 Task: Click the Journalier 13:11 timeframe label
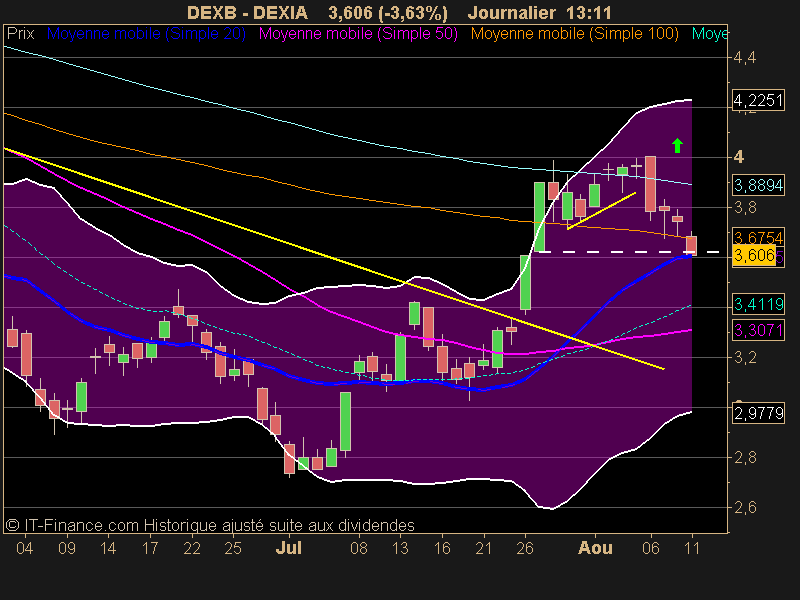coord(539,12)
